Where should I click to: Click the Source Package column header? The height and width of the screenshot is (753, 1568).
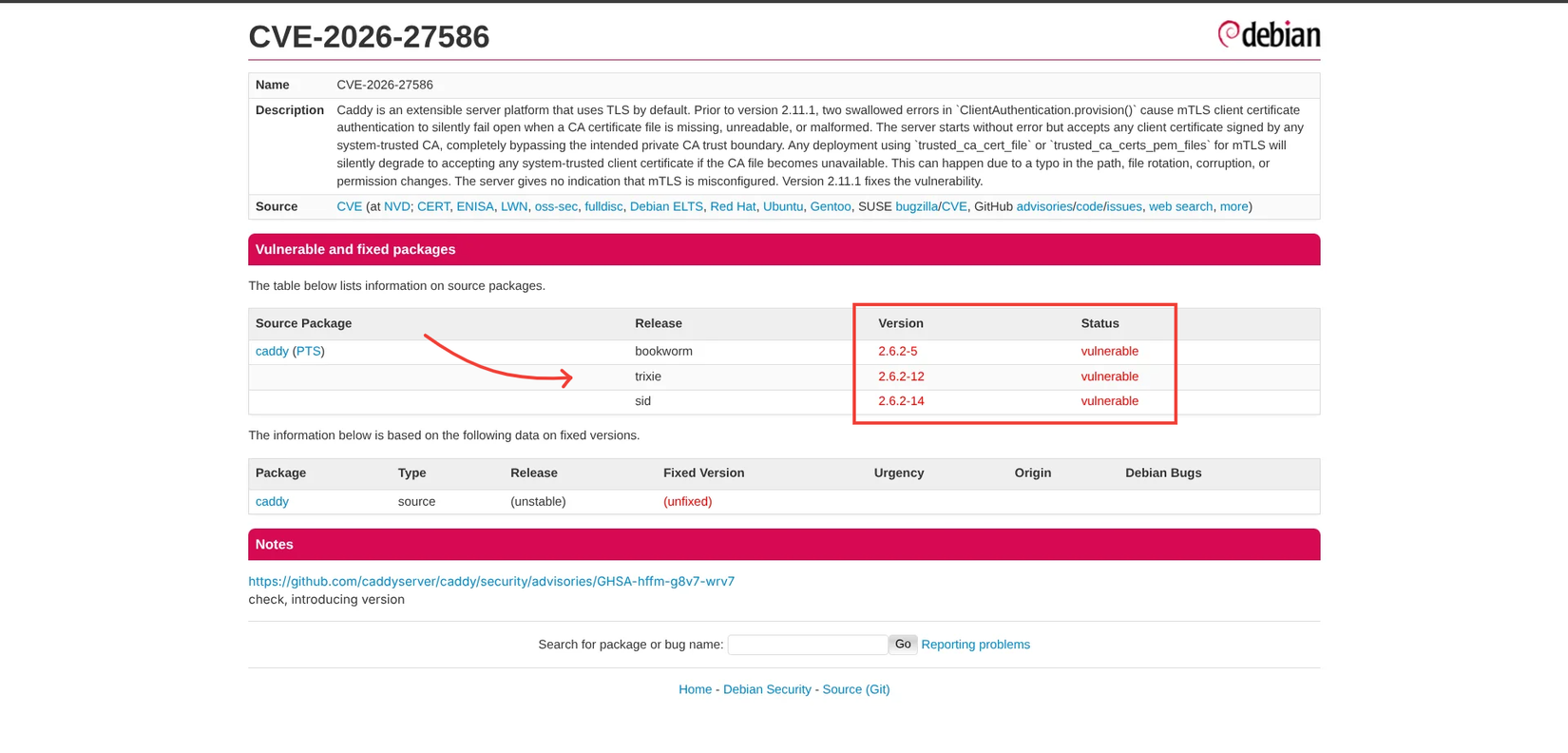click(303, 323)
